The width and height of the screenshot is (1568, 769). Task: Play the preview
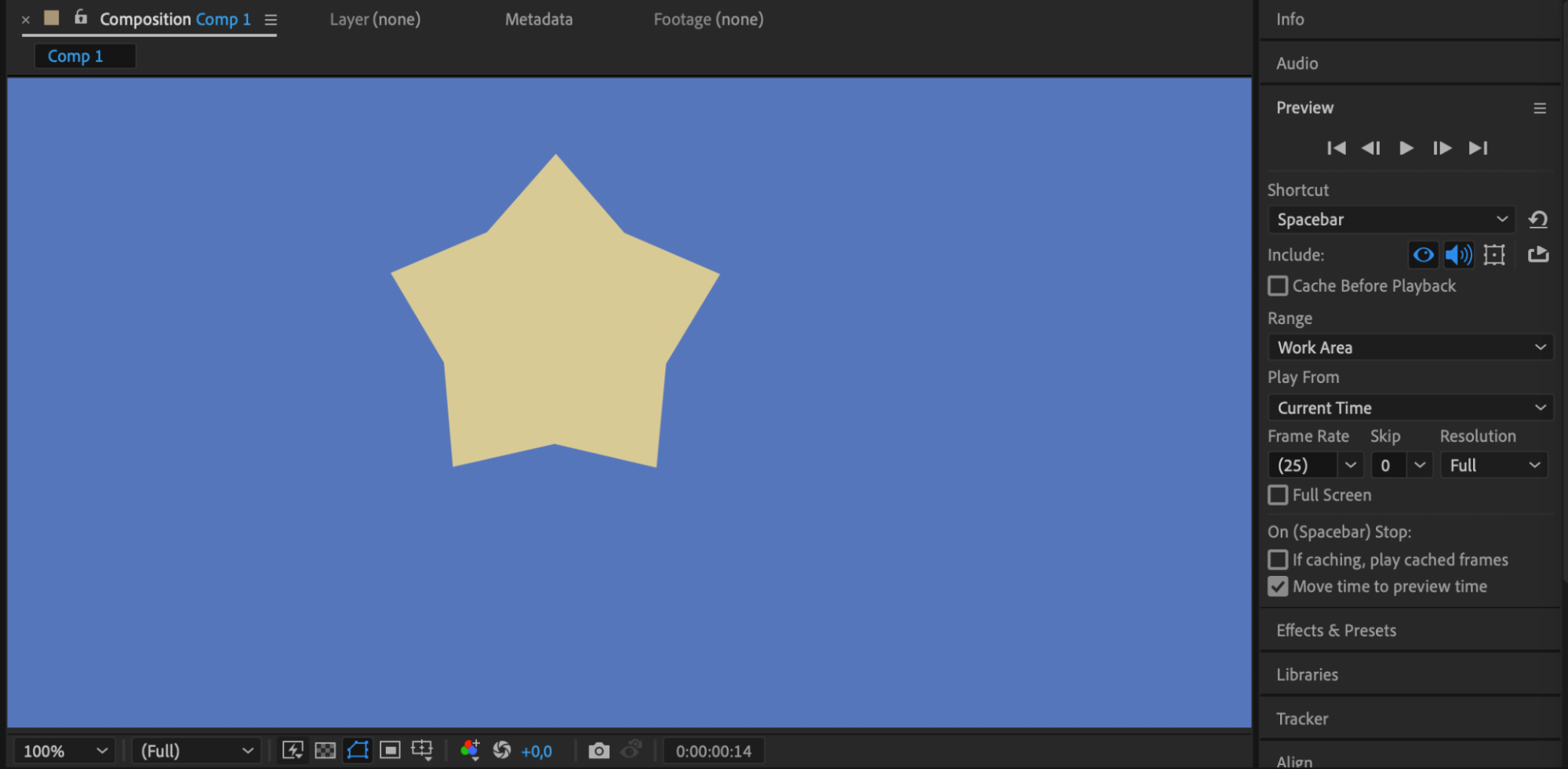coord(1406,148)
